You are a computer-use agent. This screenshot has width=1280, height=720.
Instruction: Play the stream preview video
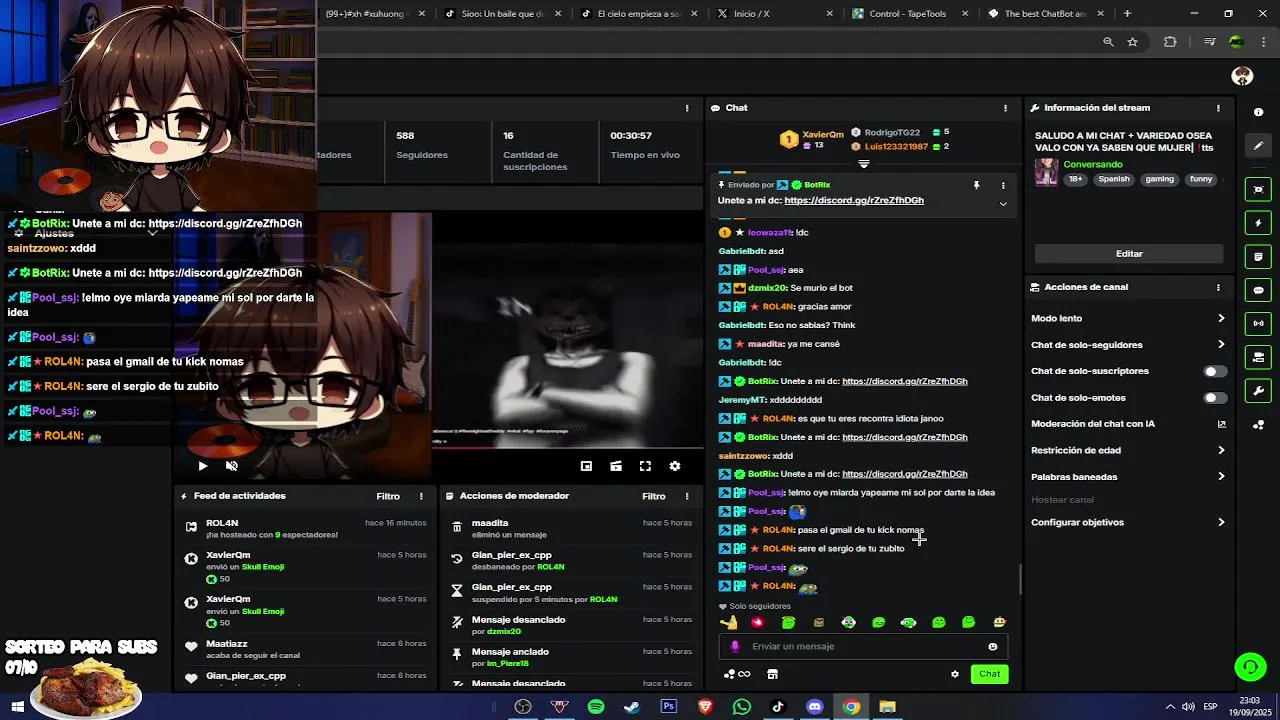pyautogui.click(x=203, y=466)
